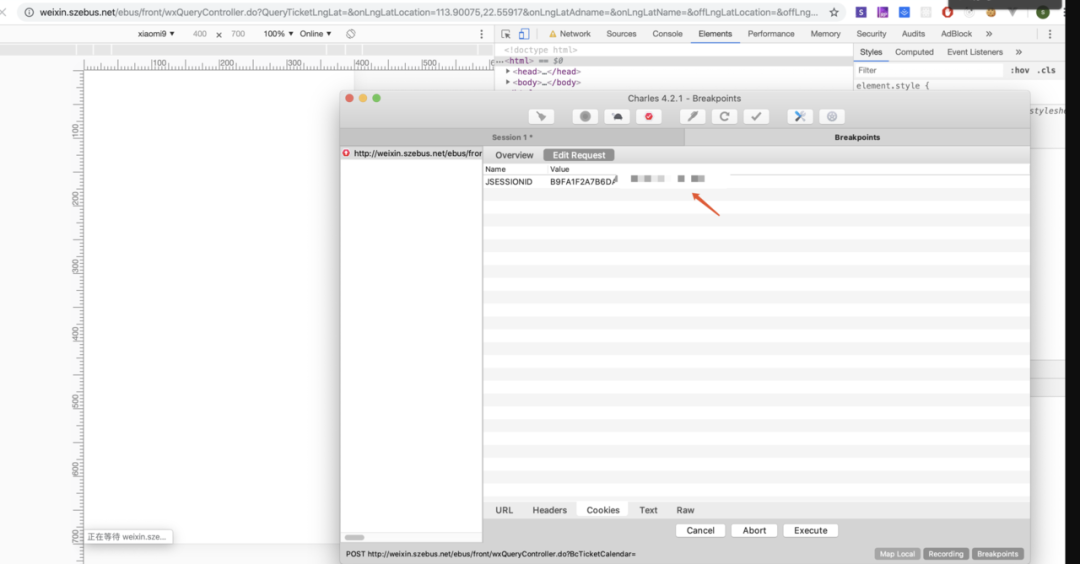
Task: Open the AdBlock panel in DevTools
Action: 956,34
